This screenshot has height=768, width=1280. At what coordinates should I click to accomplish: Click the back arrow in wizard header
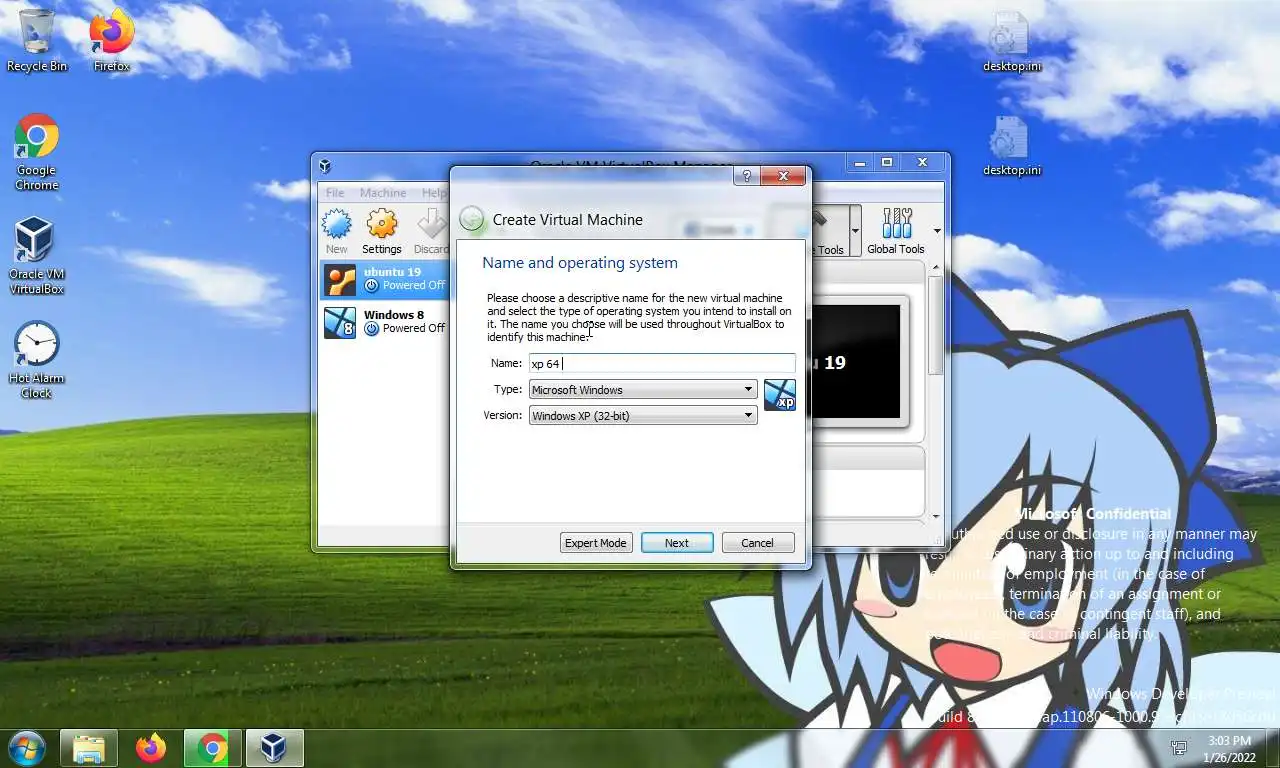coord(472,220)
